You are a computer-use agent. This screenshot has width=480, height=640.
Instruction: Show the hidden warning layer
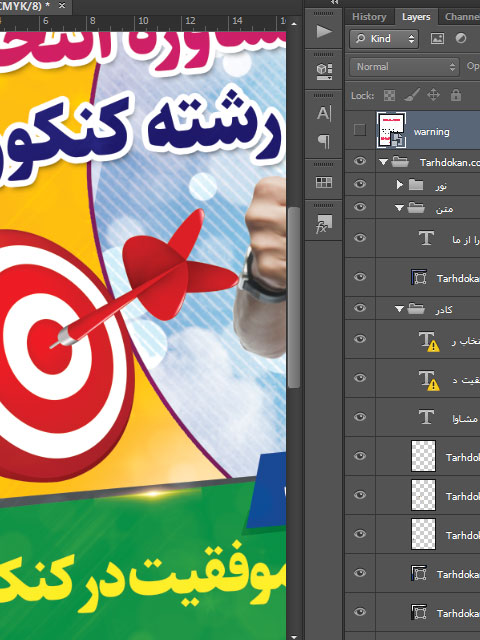click(360, 130)
